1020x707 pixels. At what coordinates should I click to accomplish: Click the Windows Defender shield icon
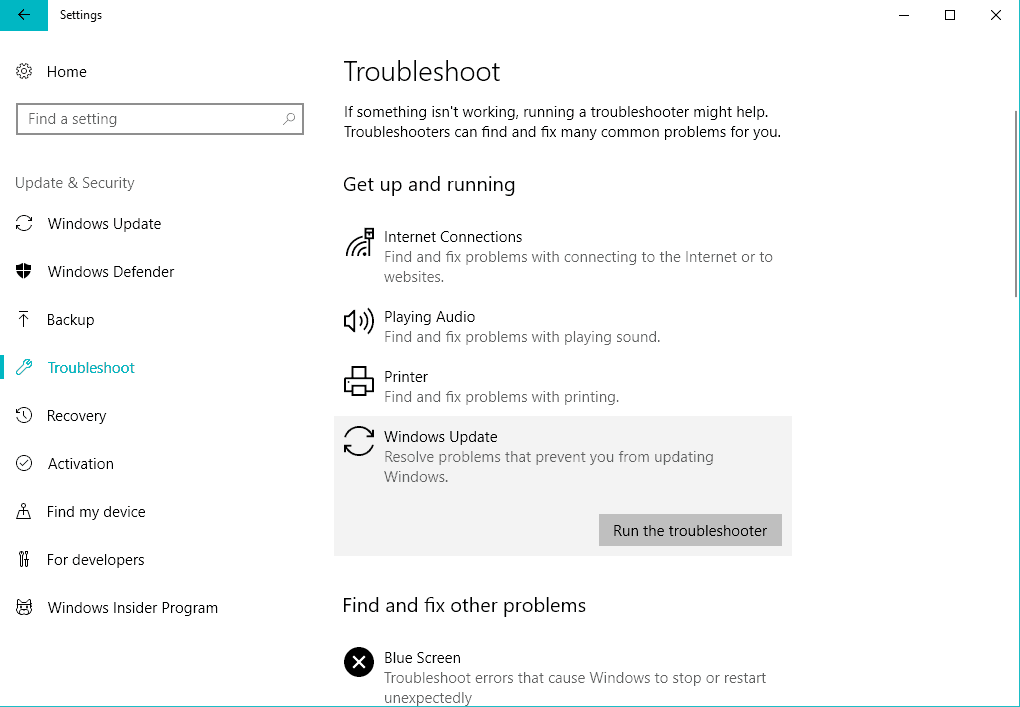point(24,272)
